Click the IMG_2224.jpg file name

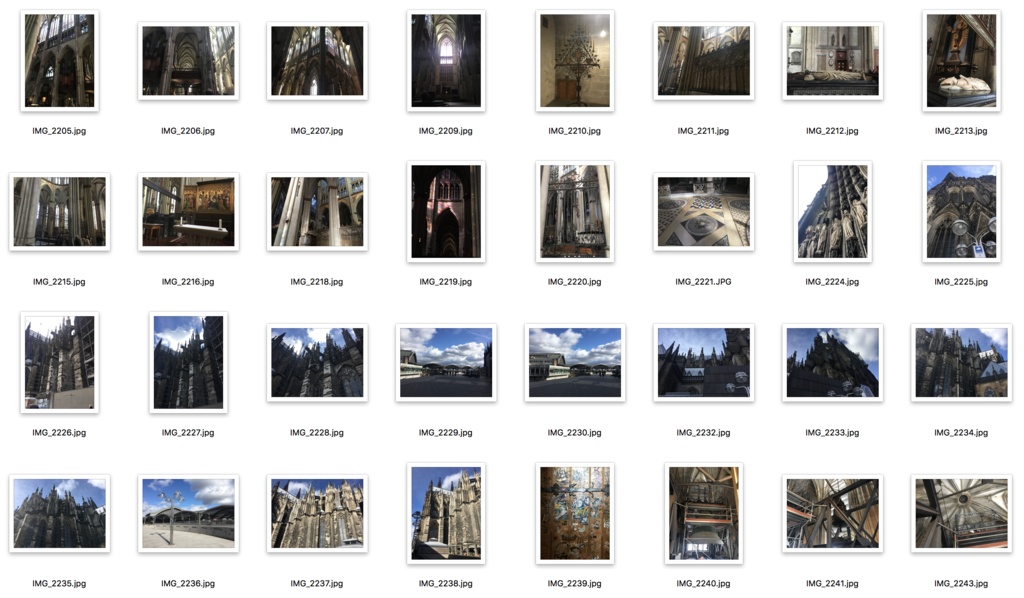tap(833, 281)
